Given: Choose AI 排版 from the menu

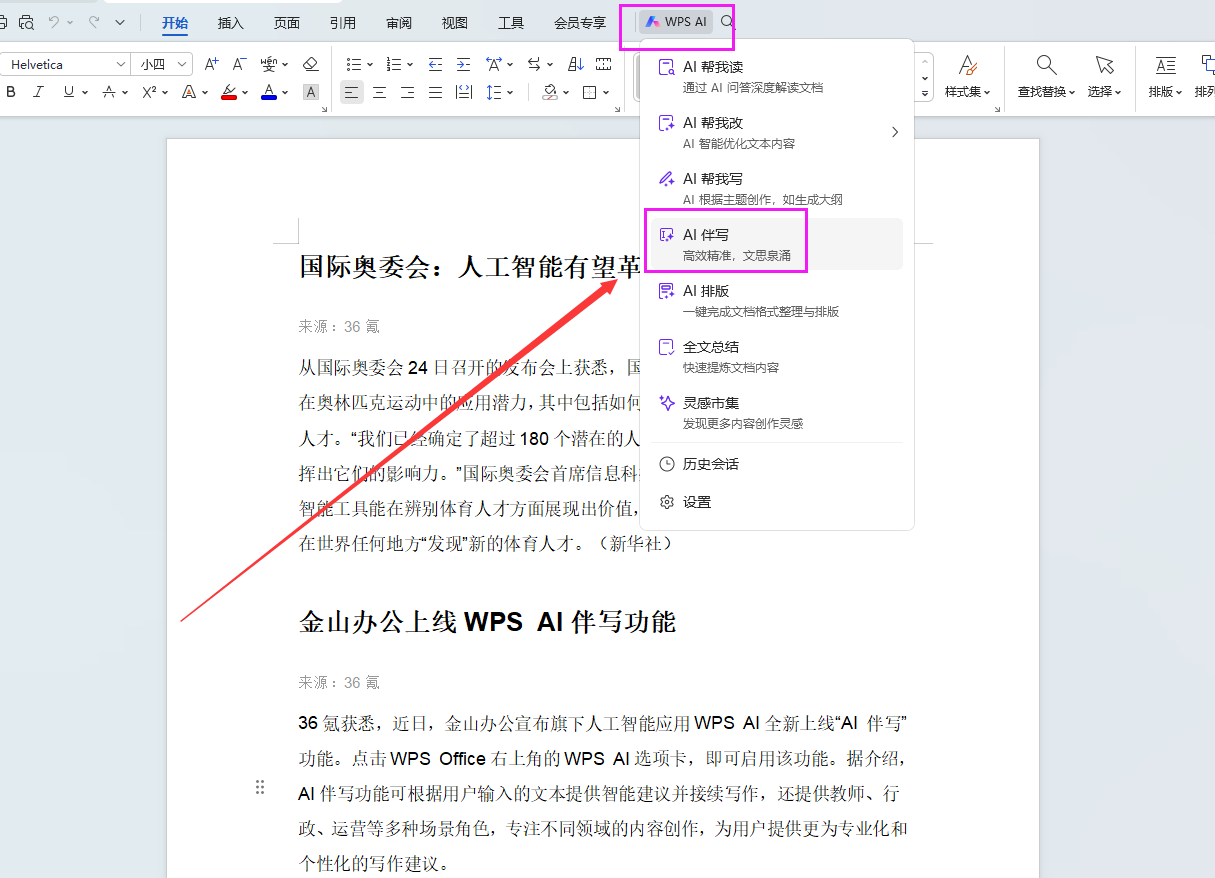Looking at the screenshot, I should coord(777,300).
